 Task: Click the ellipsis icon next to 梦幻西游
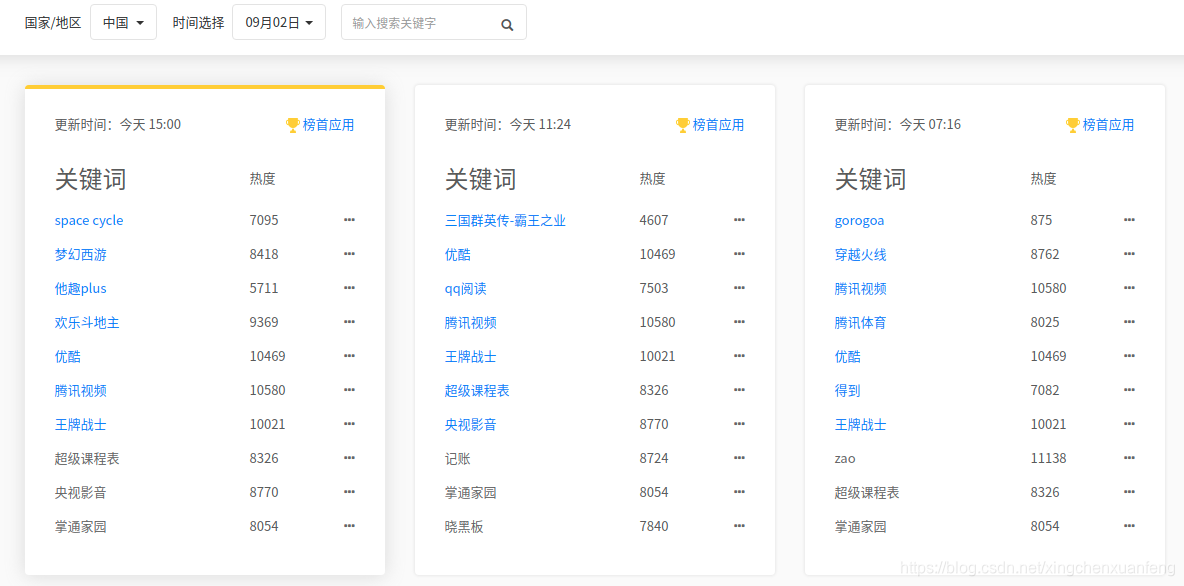coord(349,253)
